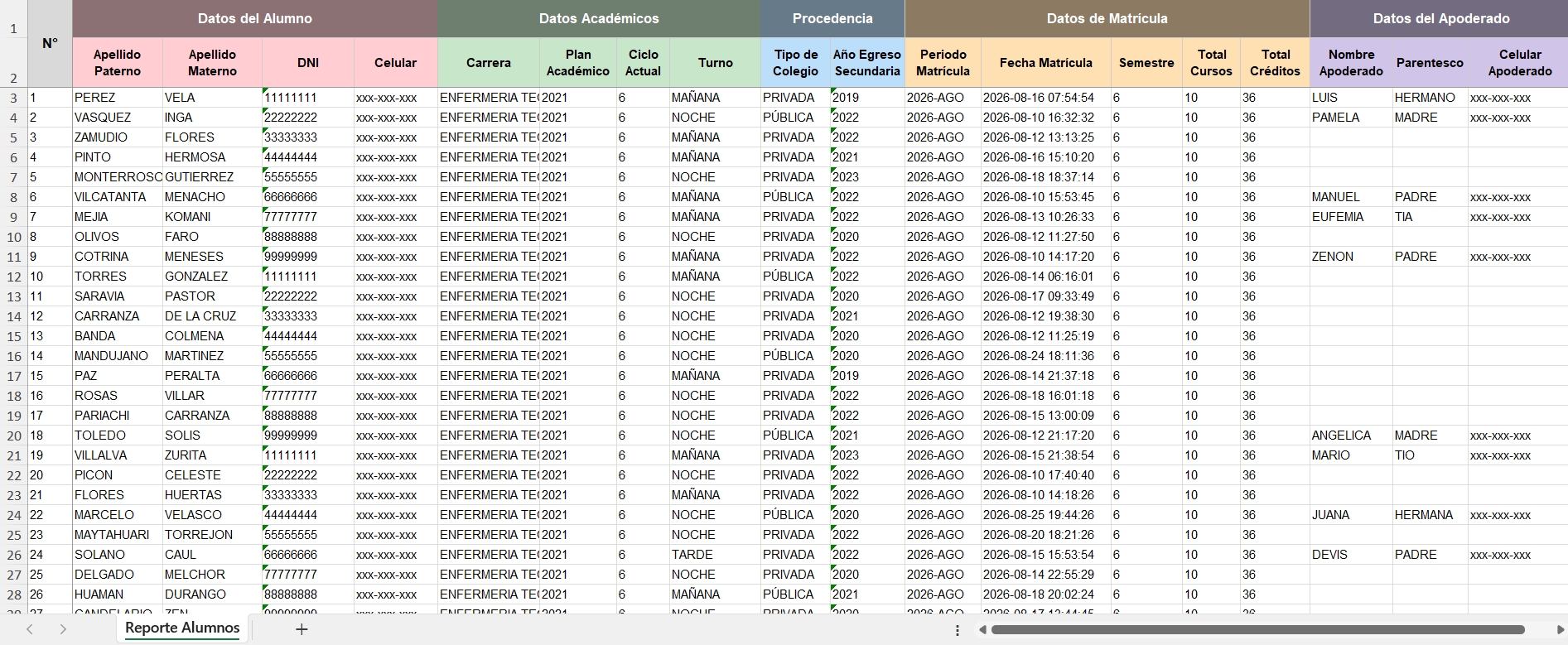Screen dimensions: 1568x645
Task: Open the three-dot sheet options handle
Action: tap(958, 630)
